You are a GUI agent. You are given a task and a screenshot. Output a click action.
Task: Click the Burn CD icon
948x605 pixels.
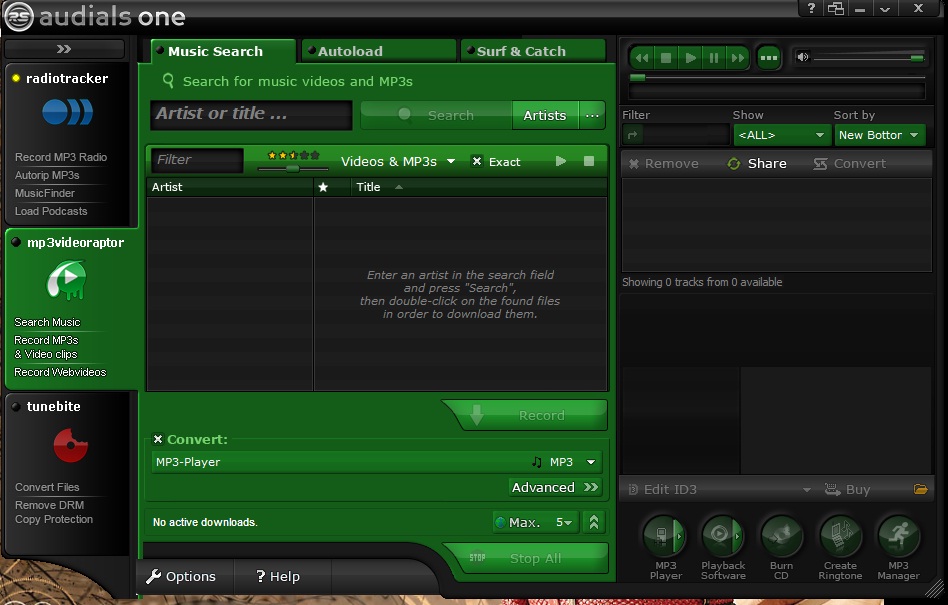point(781,535)
